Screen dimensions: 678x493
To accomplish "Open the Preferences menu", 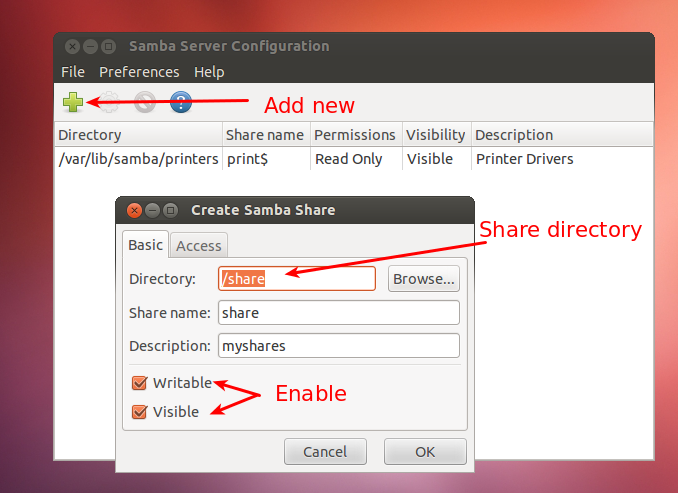I will pos(139,72).
